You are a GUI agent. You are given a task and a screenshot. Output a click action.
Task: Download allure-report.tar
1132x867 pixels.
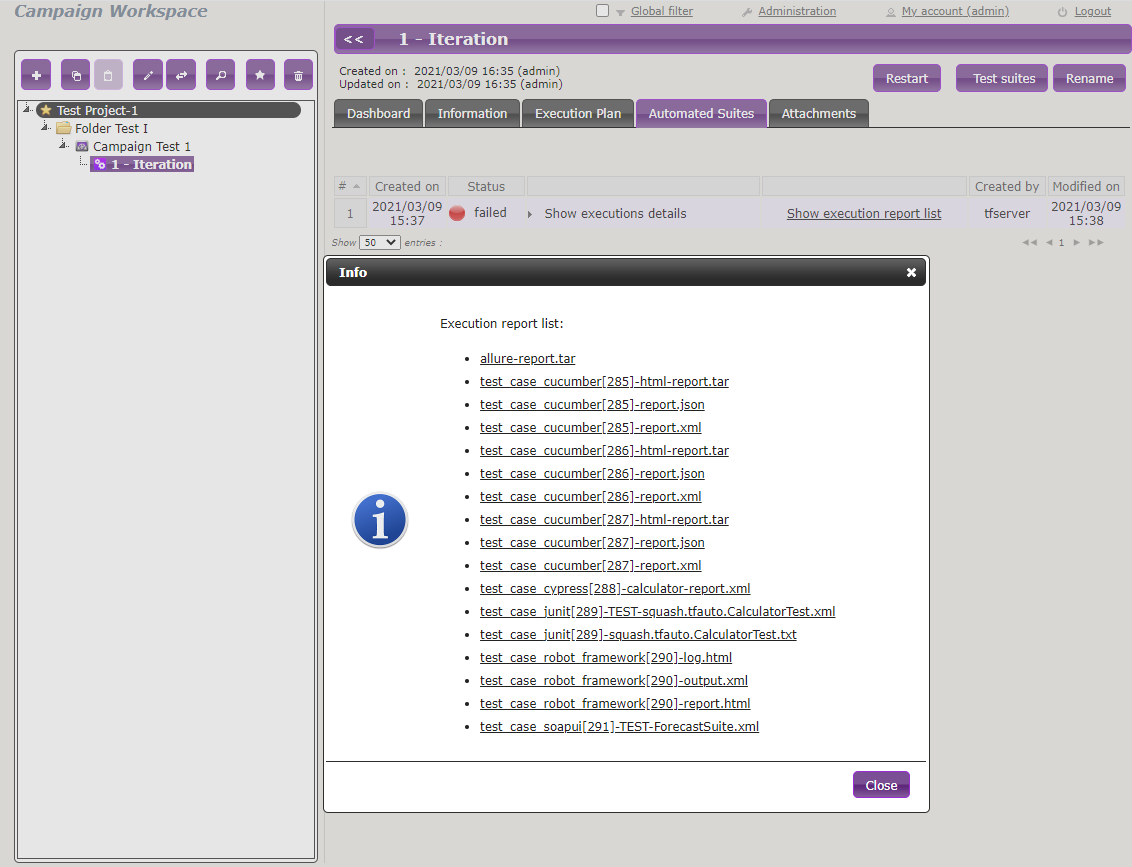[x=527, y=359]
